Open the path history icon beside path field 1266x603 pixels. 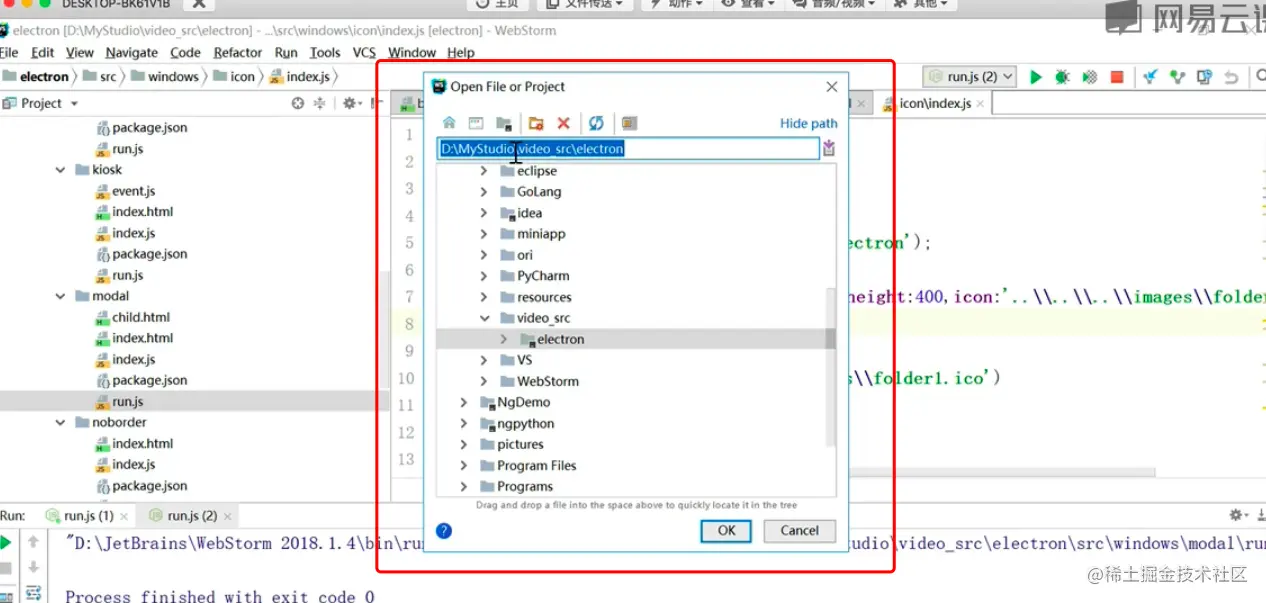pyautogui.click(x=829, y=149)
